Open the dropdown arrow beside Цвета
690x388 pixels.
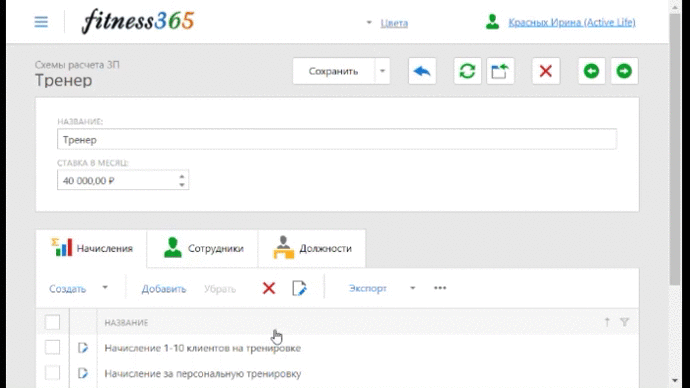pos(369,22)
